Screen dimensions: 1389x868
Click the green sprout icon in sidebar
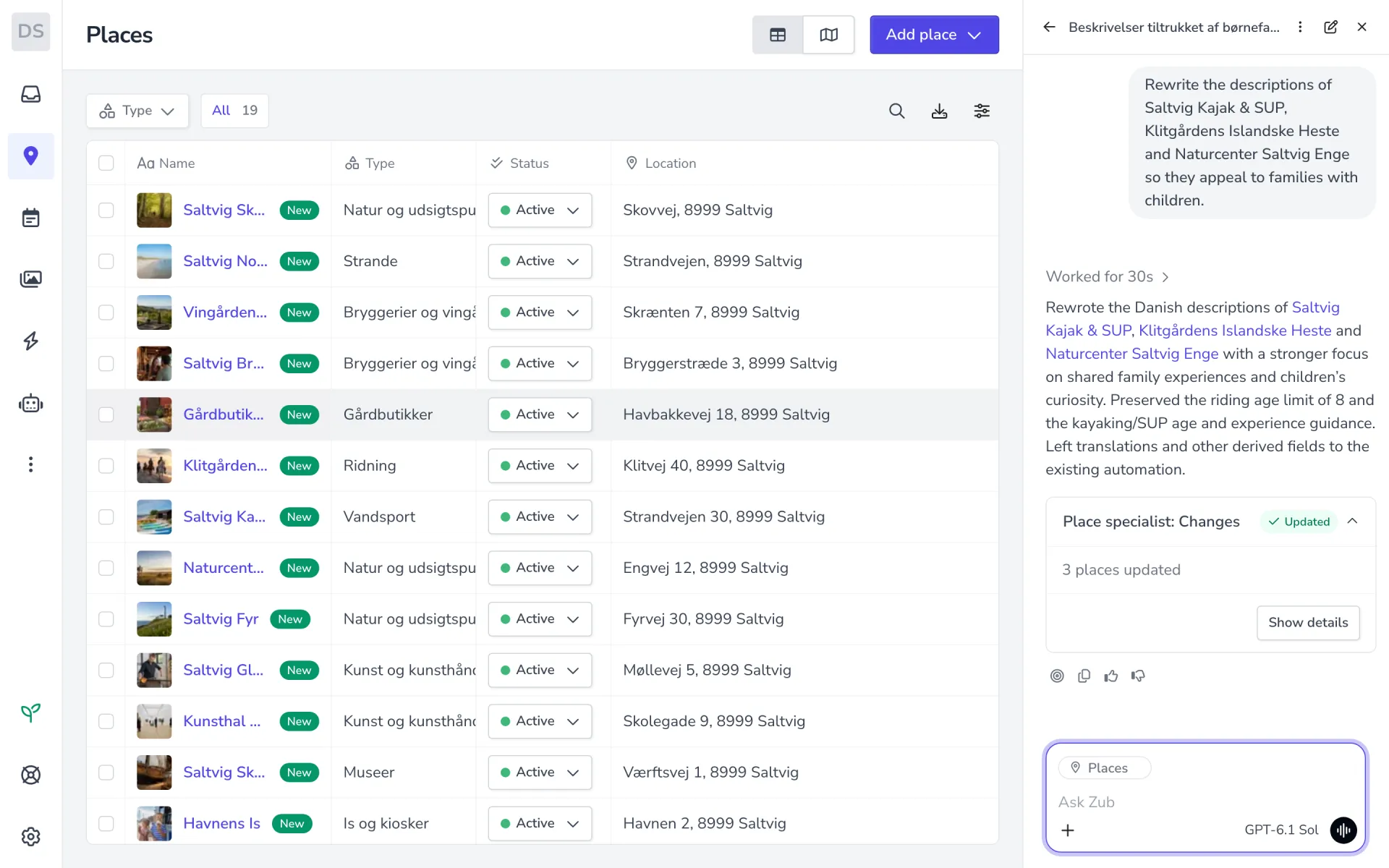[x=30, y=713]
